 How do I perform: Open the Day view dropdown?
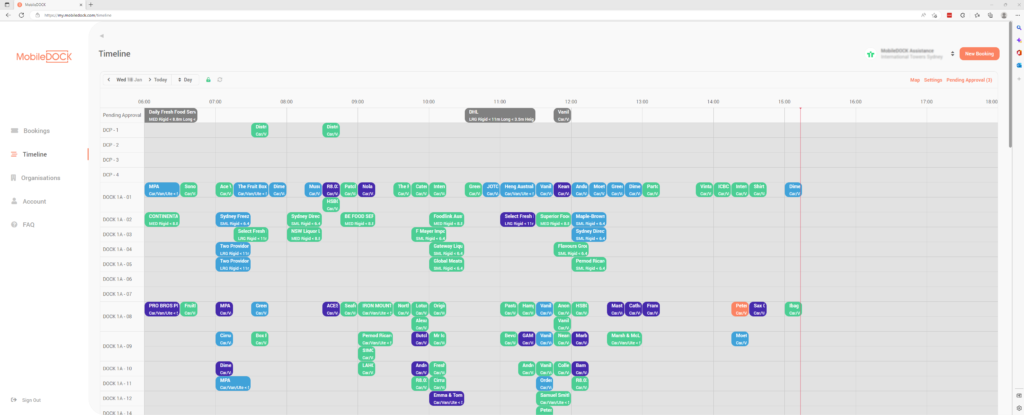pos(185,80)
